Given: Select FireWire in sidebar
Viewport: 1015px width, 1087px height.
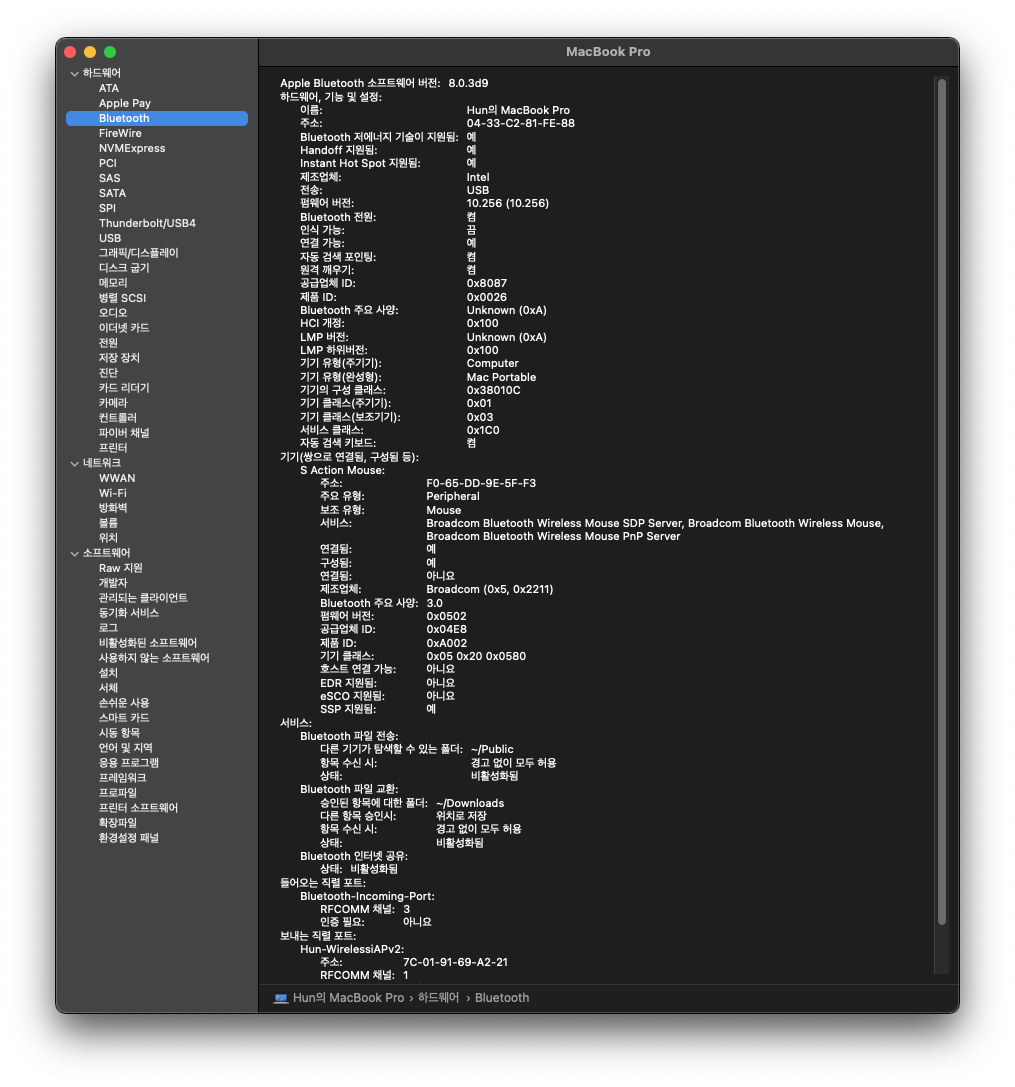Looking at the screenshot, I should (120, 133).
